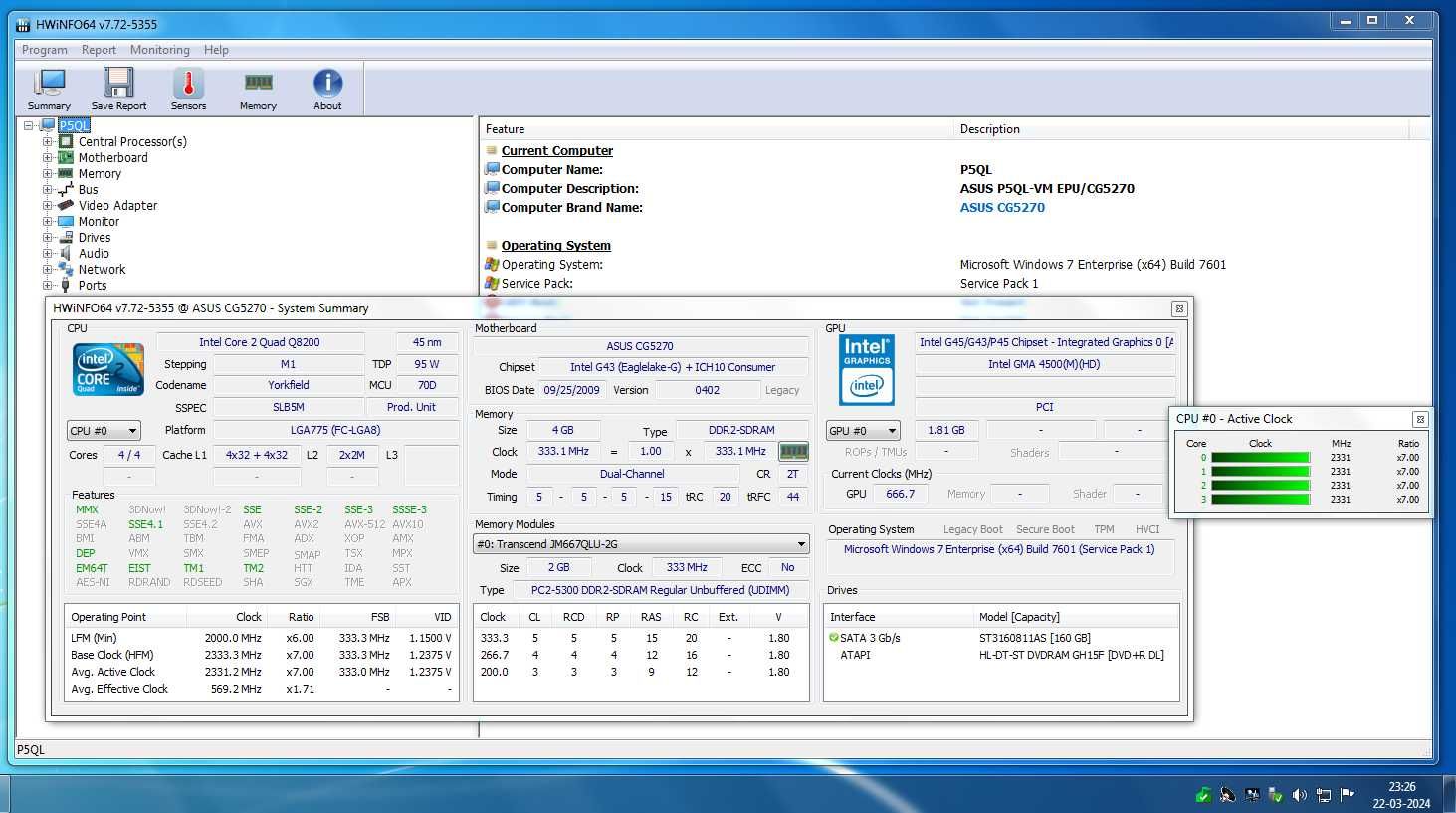Open the volume speaker tray icon
The width and height of the screenshot is (1456, 813).
coord(1300,795)
